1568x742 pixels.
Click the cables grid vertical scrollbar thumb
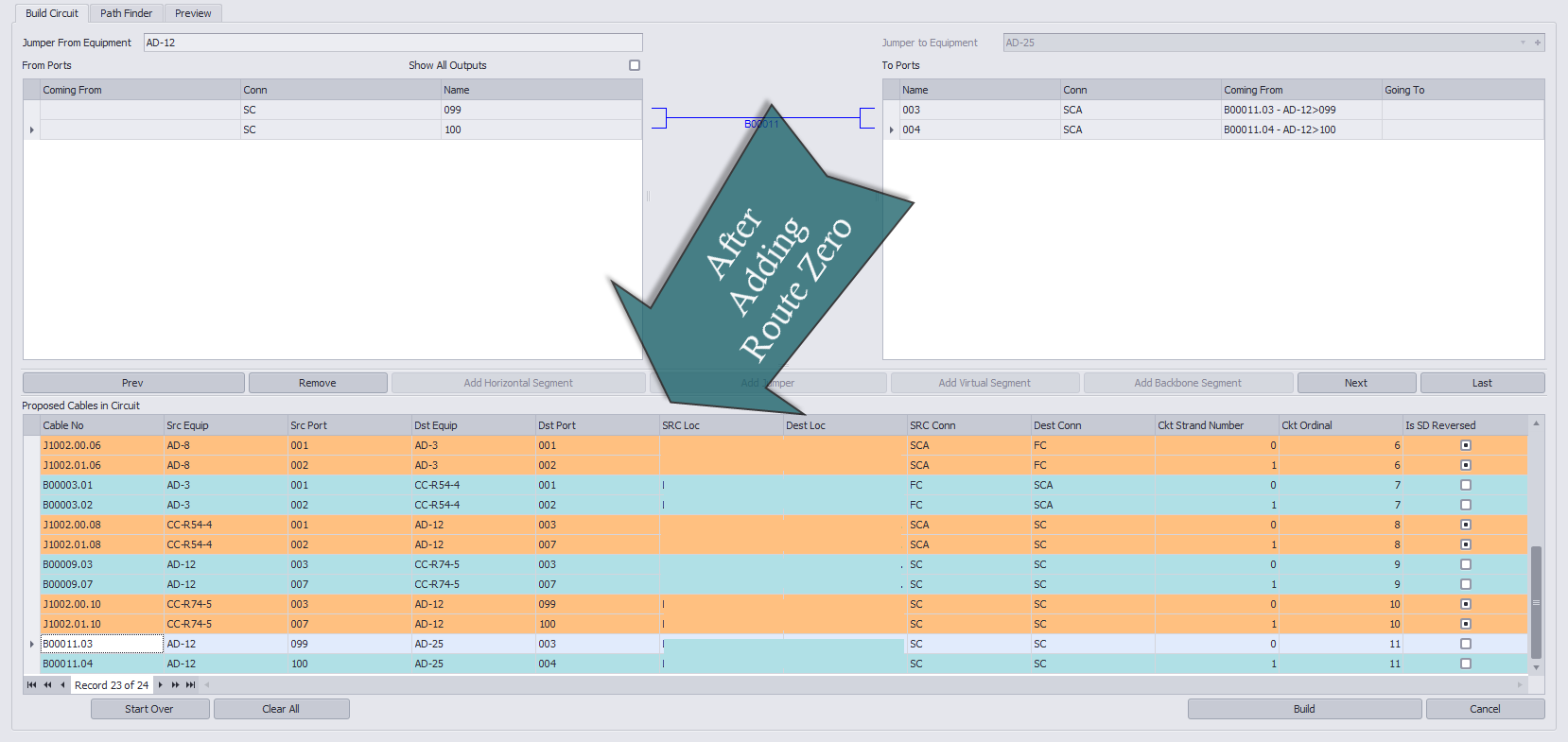1536,602
